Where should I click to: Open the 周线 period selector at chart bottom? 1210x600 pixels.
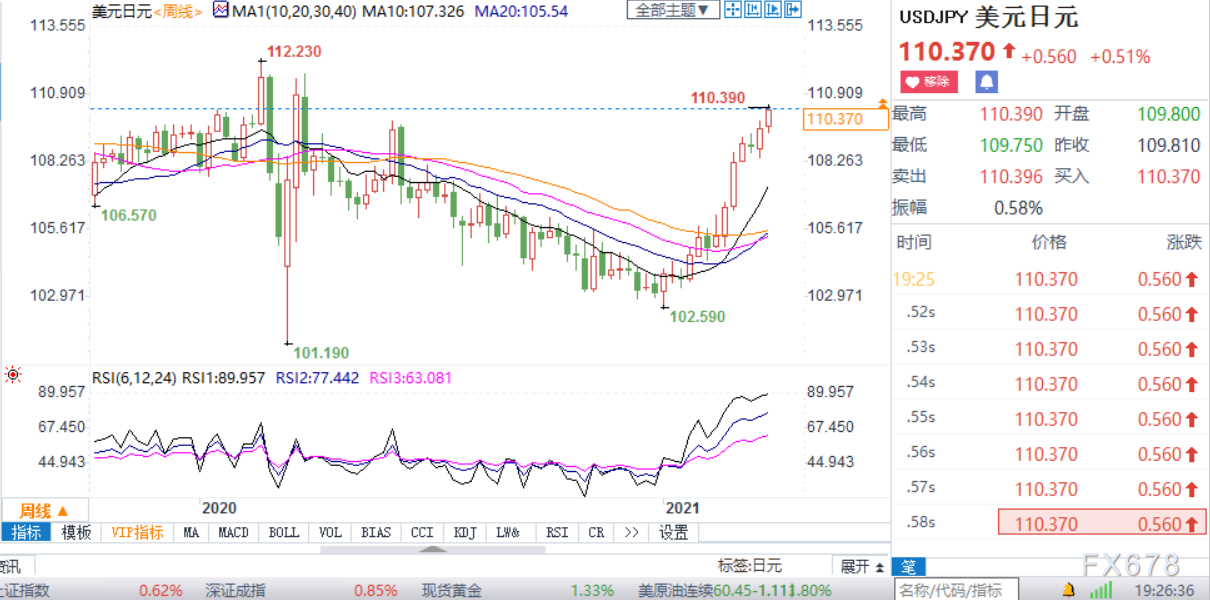click(x=44, y=510)
